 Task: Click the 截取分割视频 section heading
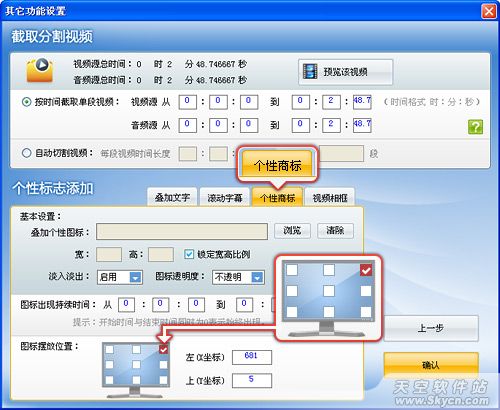[x=52, y=36]
